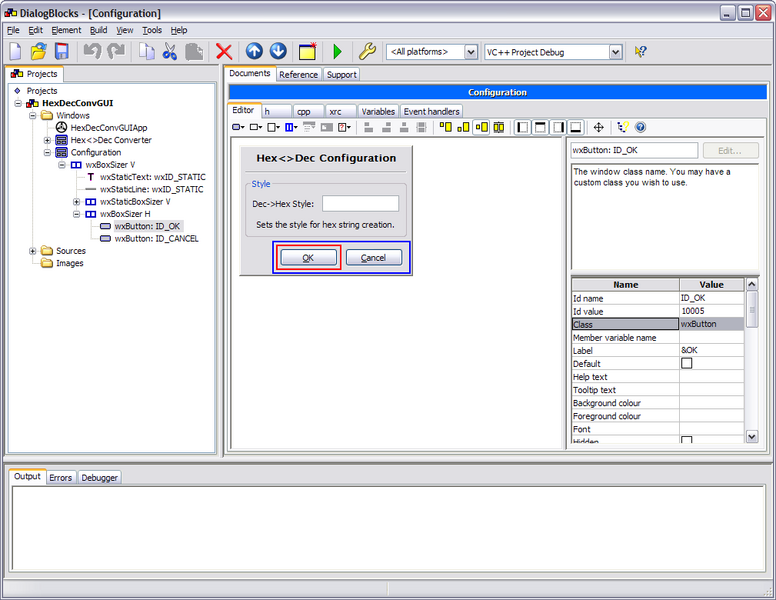
Task: Click the Value column header in properties
Action: point(711,285)
